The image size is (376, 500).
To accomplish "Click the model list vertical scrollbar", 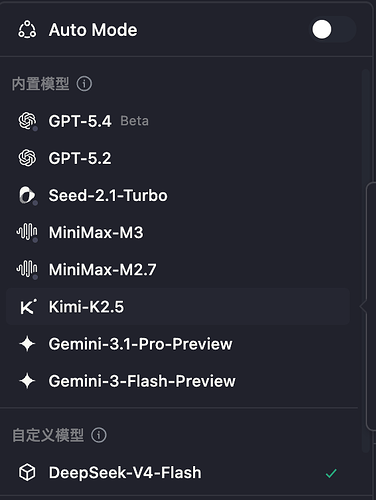I will point(365,260).
